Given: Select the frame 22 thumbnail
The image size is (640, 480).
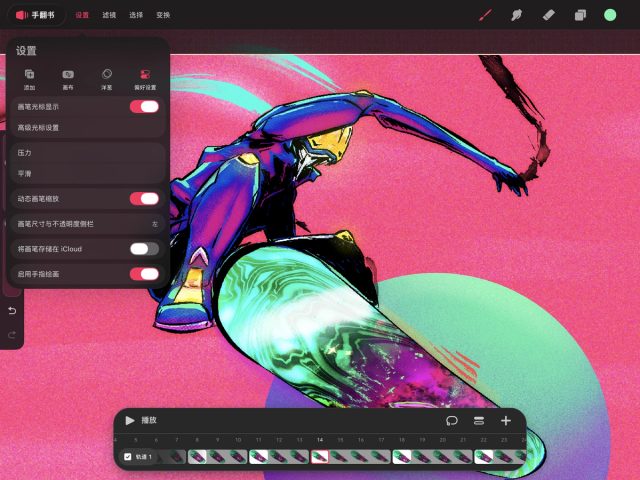Looking at the screenshot, I should click(x=484, y=457).
